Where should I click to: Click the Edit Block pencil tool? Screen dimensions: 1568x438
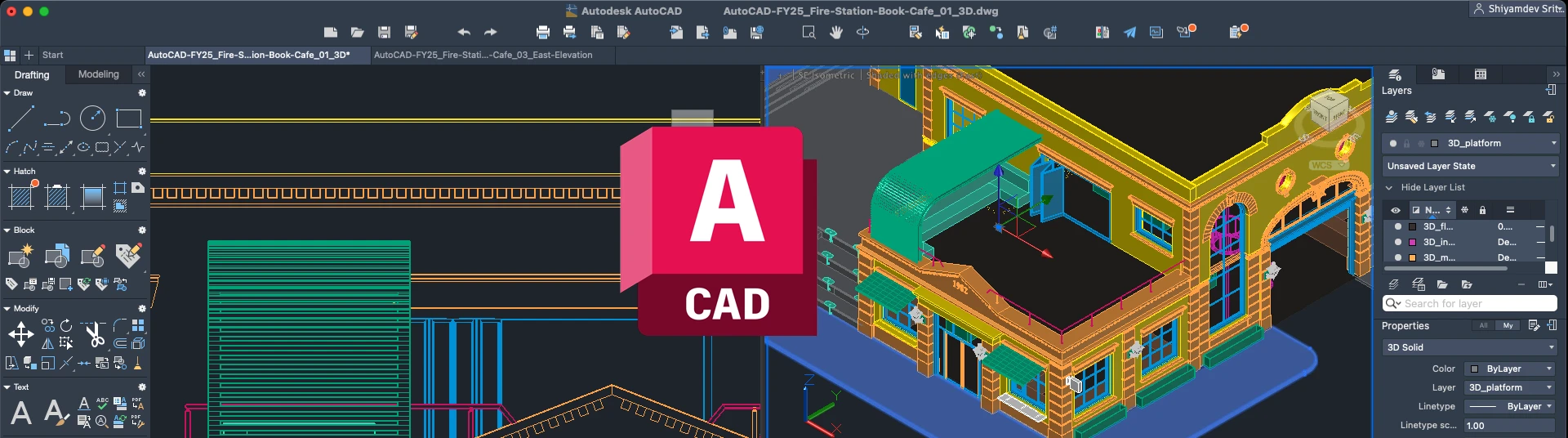[x=92, y=256]
